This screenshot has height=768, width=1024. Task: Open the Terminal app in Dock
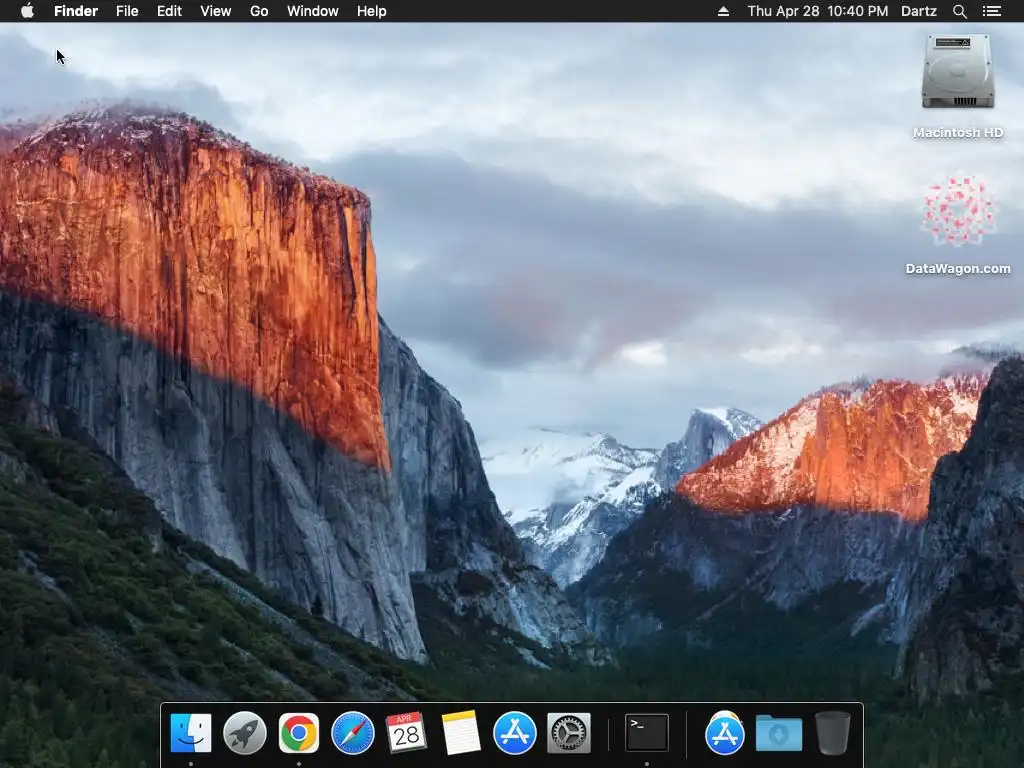pos(647,733)
